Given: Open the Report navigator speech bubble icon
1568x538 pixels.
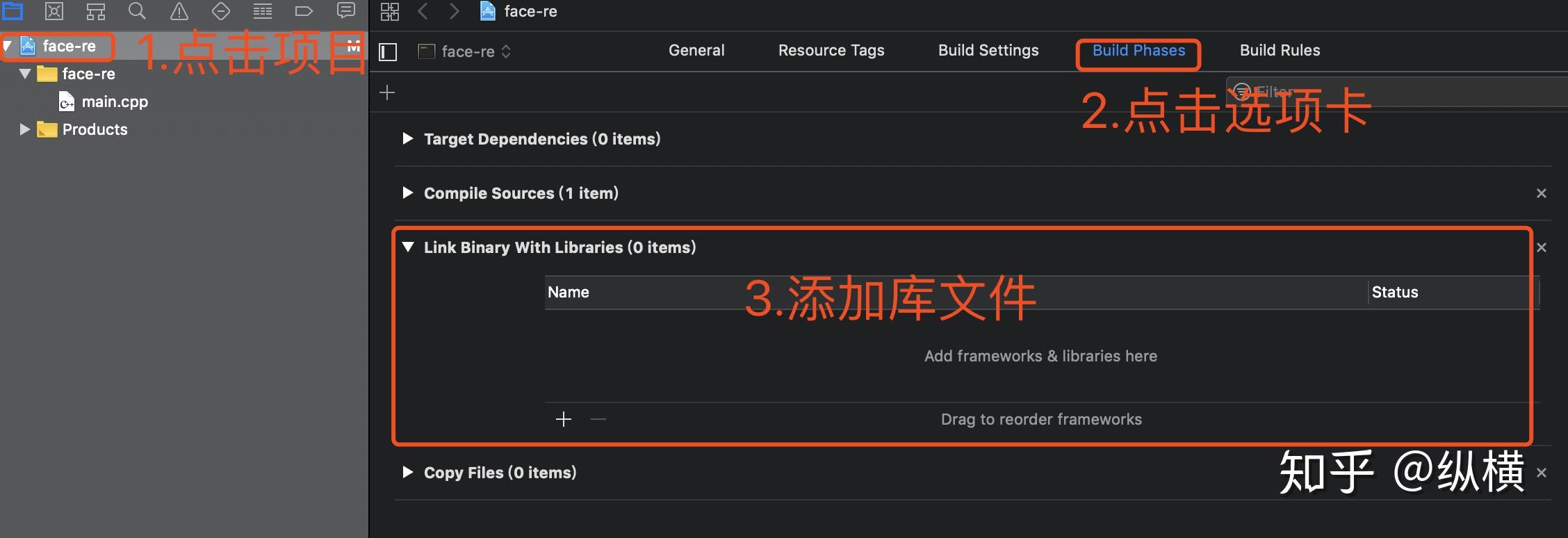Looking at the screenshot, I should [x=345, y=11].
